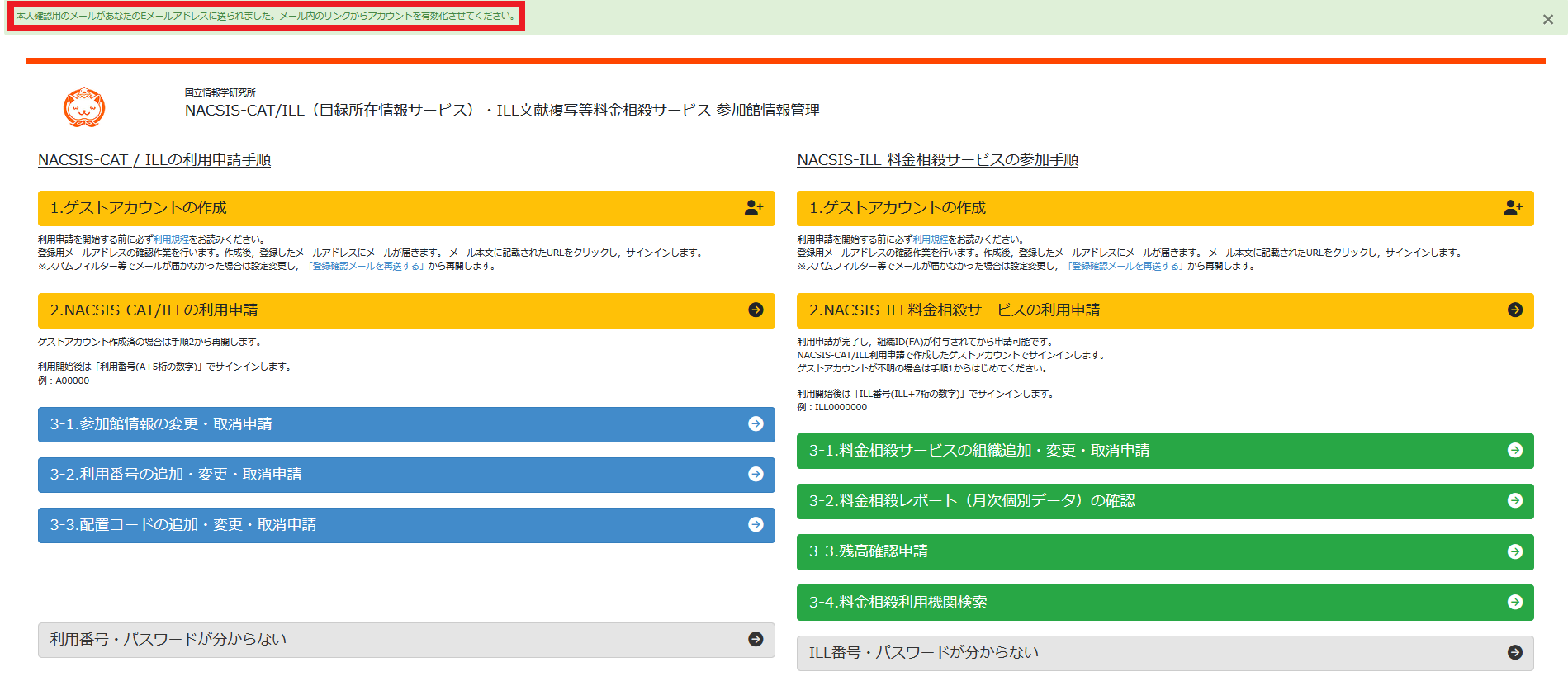
Task: Click the 例 : ILL0000000 example text
Action: (832, 407)
